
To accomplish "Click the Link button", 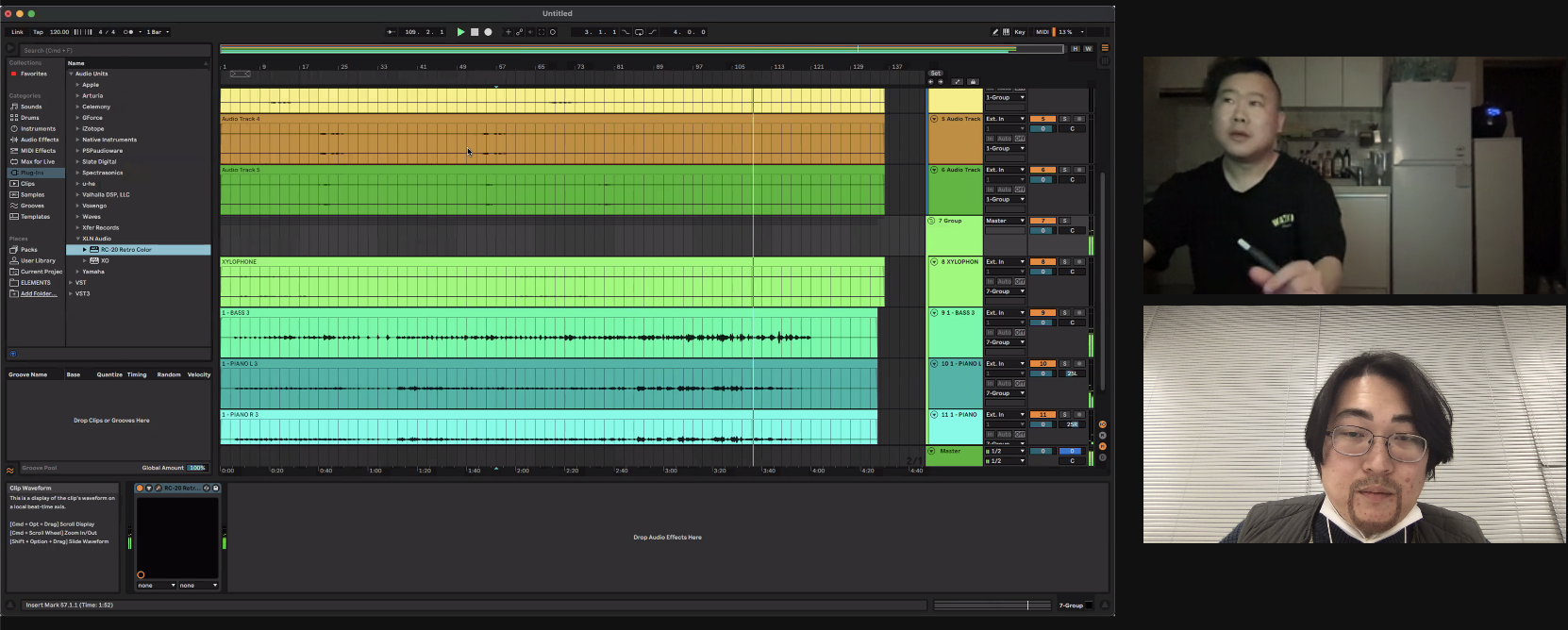I will tap(17, 32).
